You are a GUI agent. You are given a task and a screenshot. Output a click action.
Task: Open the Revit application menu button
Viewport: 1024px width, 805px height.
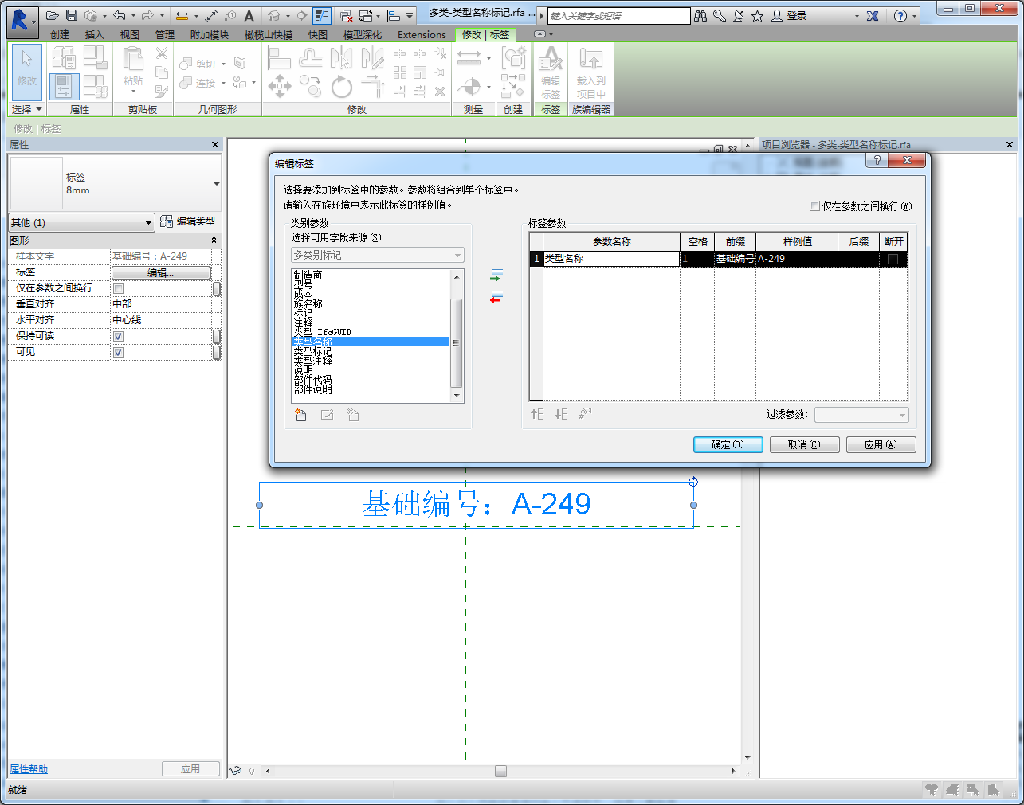tap(20, 20)
